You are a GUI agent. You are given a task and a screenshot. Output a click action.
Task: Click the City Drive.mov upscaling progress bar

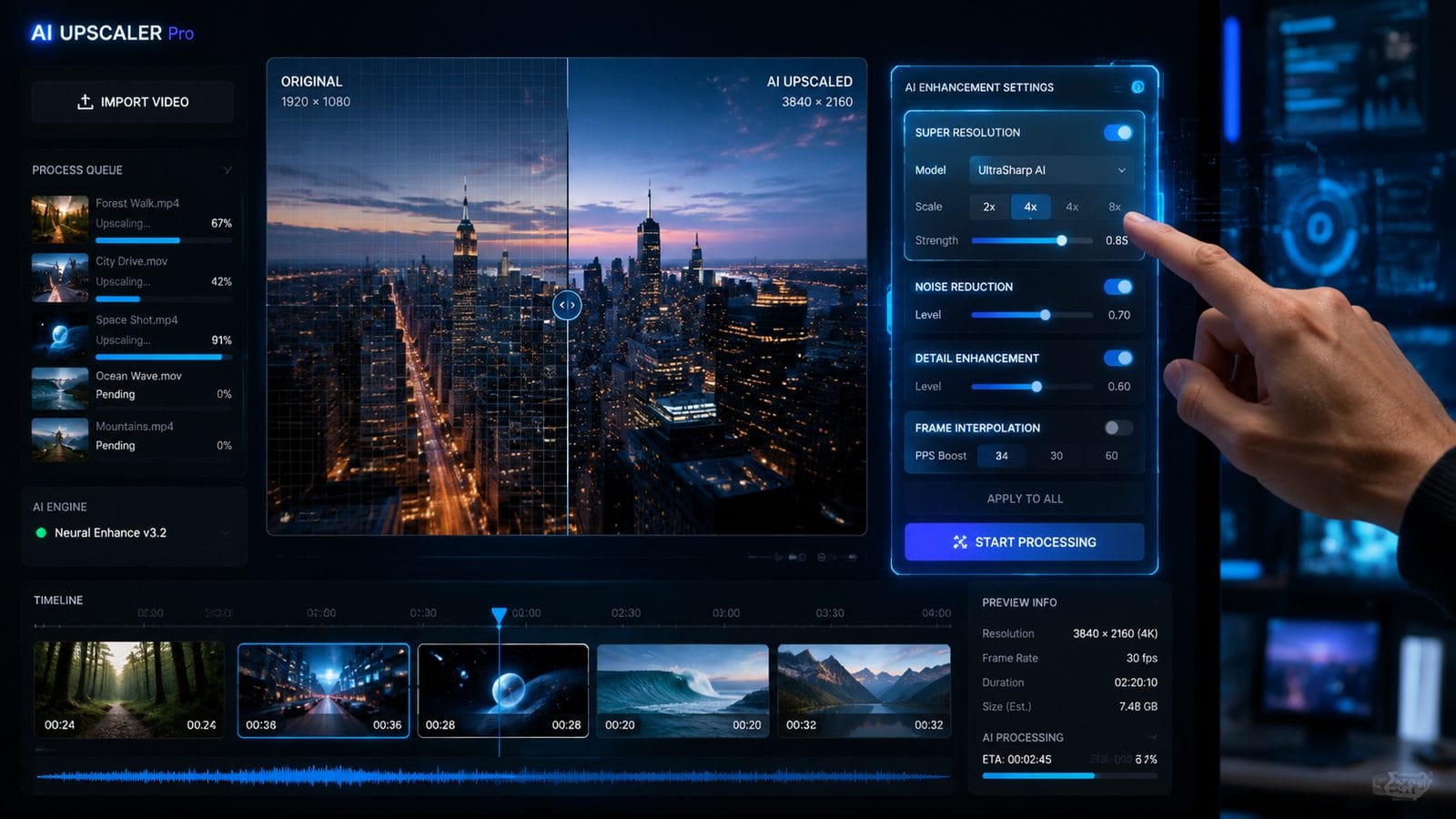coord(164,298)
